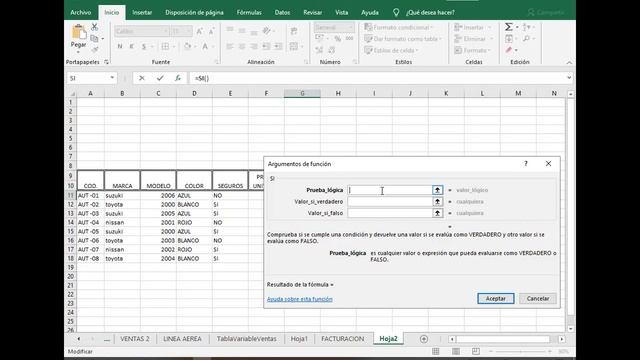Switch to the Revisar ribbon tab
This screenshot has width=640, height=360.
pos(313,12)
